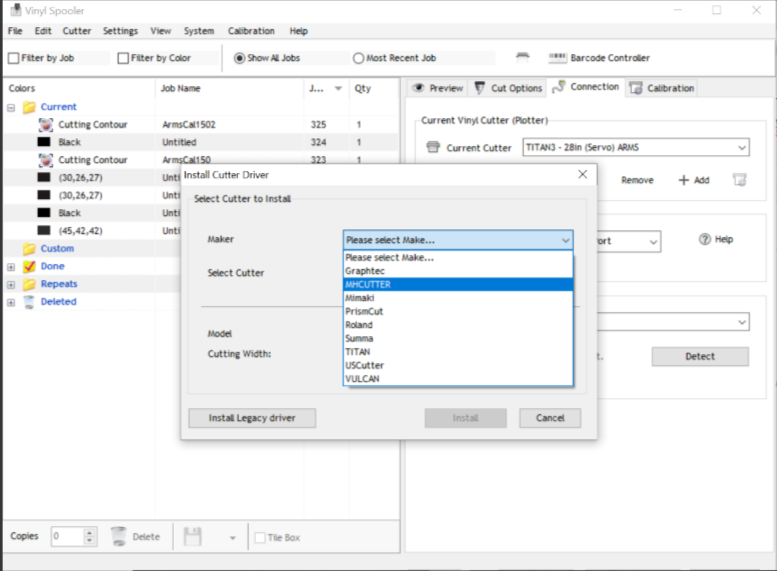This screenshot has width=777, height=571.
Task: Select Show All Jobs radio button
Action: (x=239, y=58)
